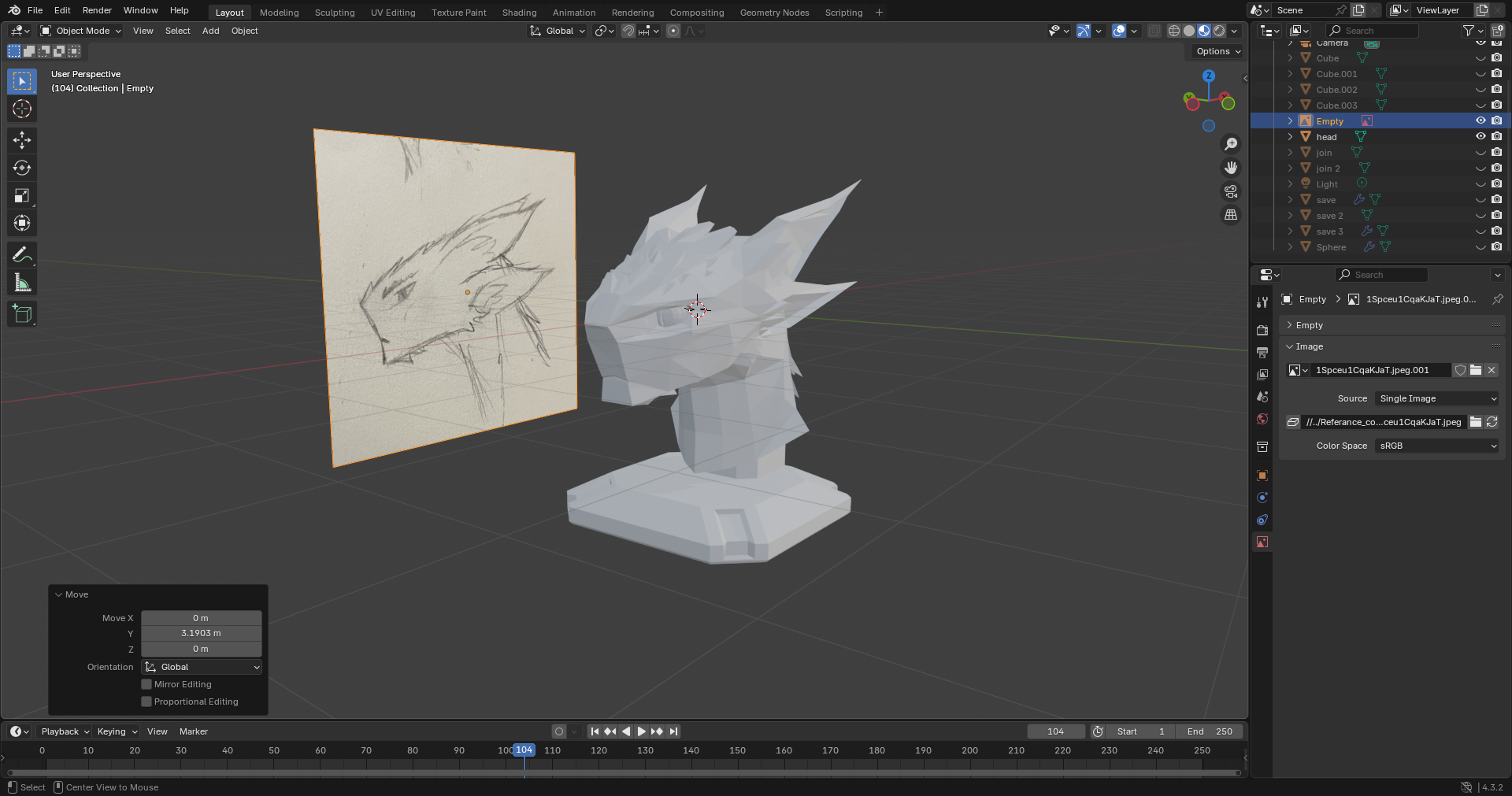Open the Keying menu in timeline

pos(116,731)
